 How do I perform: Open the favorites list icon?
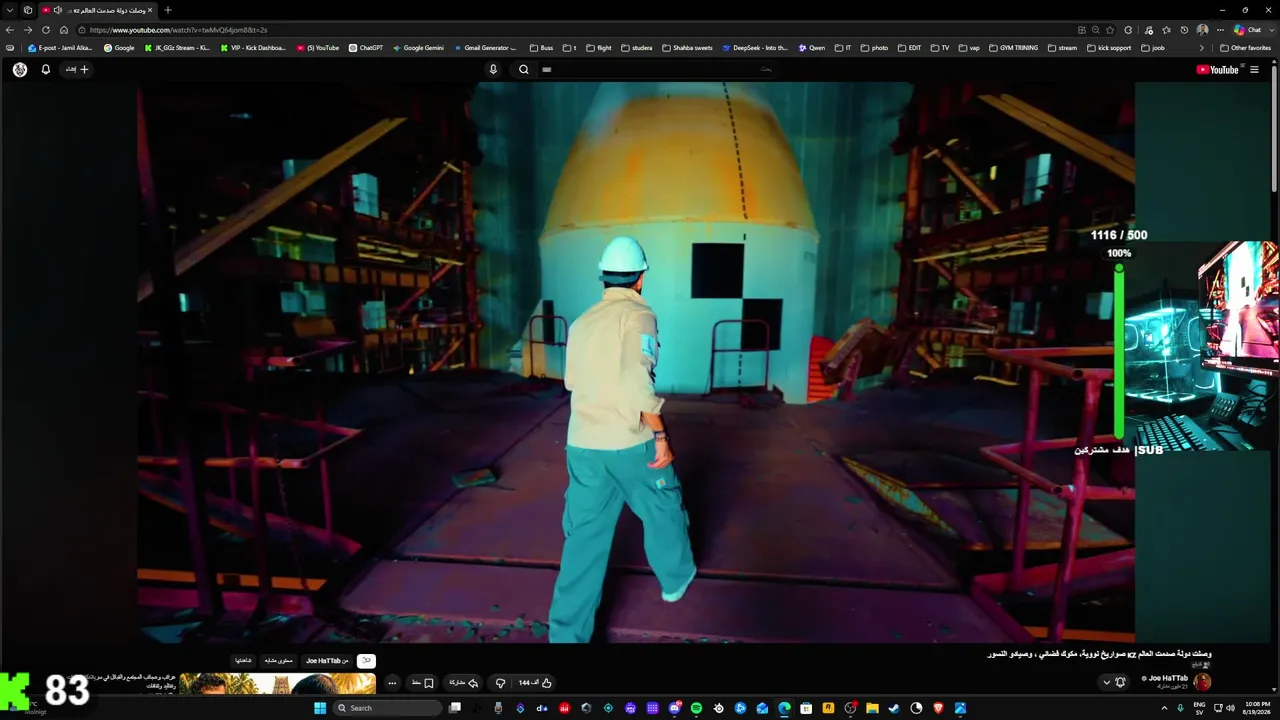point(1166,30)
